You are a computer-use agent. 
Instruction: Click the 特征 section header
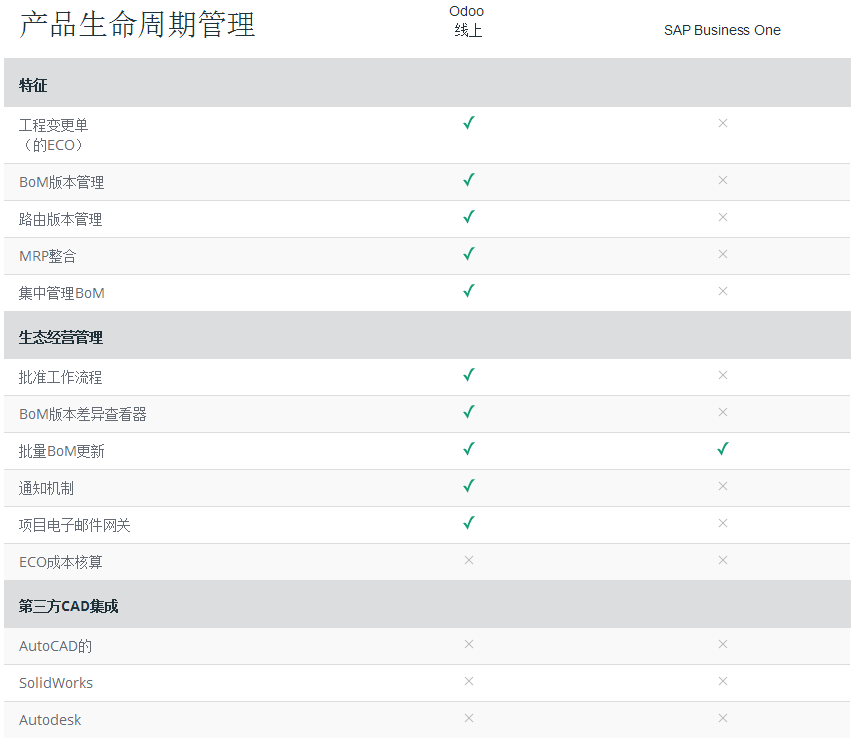tap(33, 85)
